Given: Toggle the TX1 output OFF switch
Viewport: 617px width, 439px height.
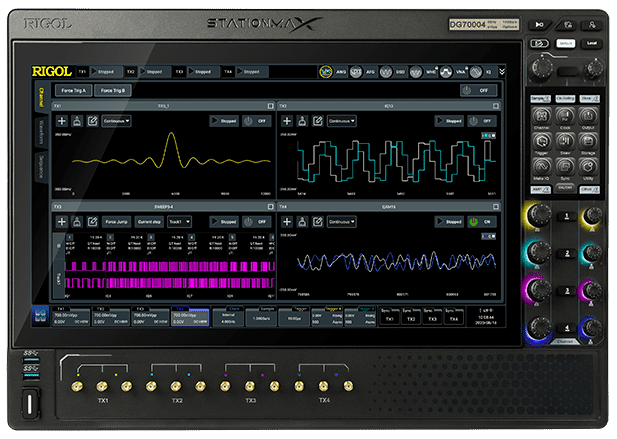Looking at the screenshot, I should pos(258,121).
